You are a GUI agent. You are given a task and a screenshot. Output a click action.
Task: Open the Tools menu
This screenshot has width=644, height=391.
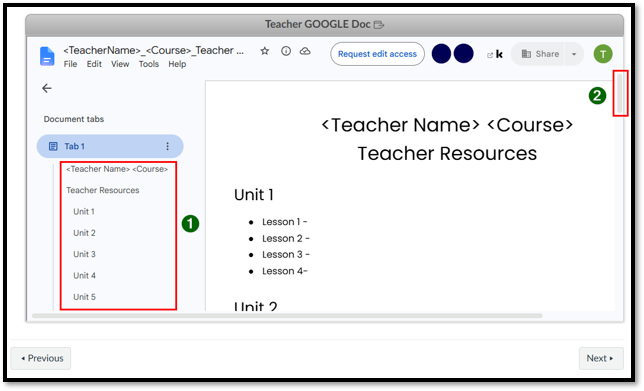click(x=149, y=64)
